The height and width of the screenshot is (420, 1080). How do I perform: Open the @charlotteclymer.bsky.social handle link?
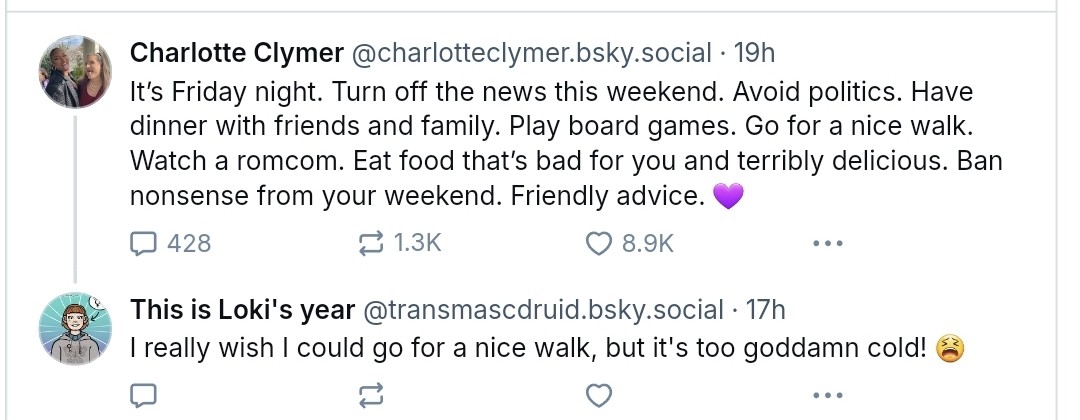pos(529,52)
